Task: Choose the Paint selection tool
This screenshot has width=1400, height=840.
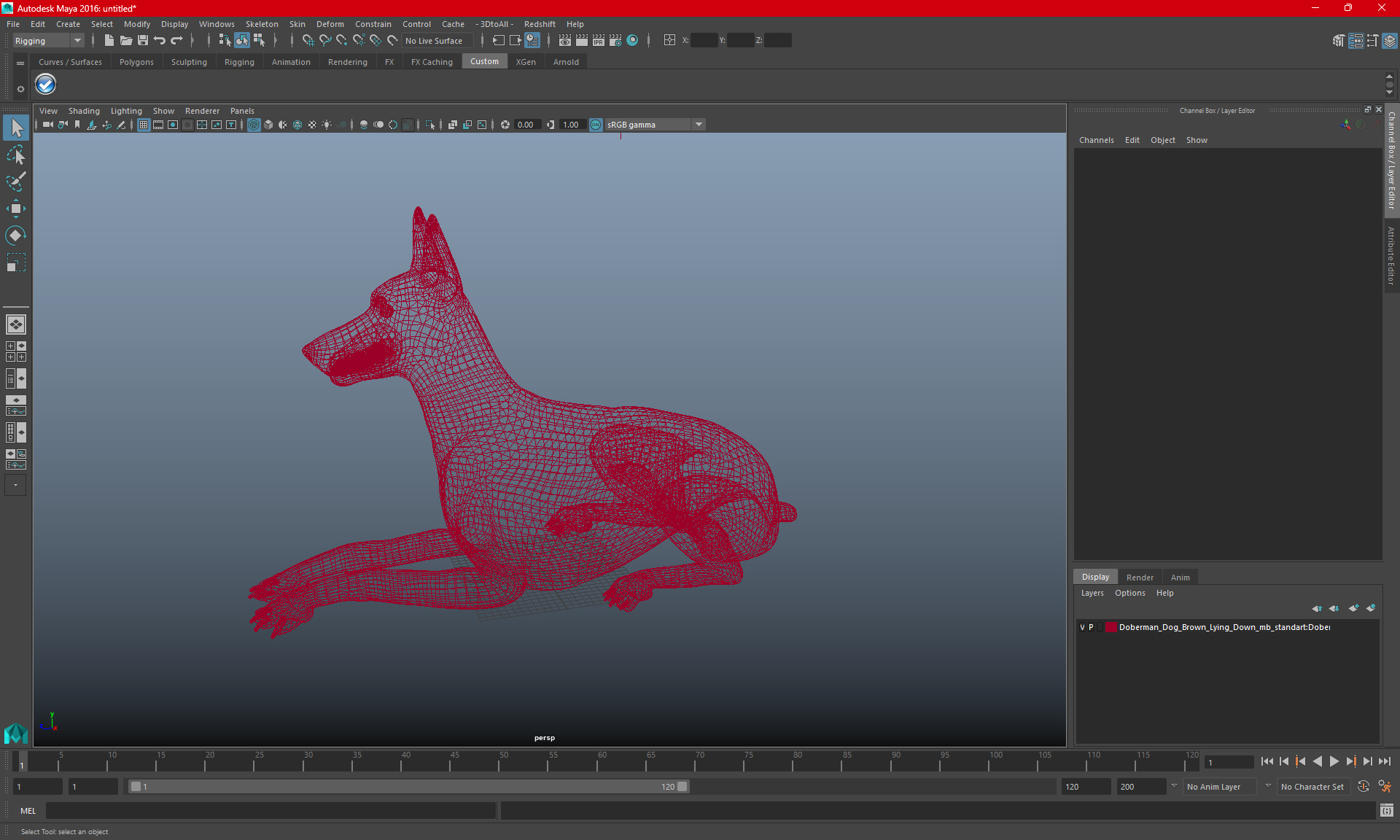Action: (16, 182)
